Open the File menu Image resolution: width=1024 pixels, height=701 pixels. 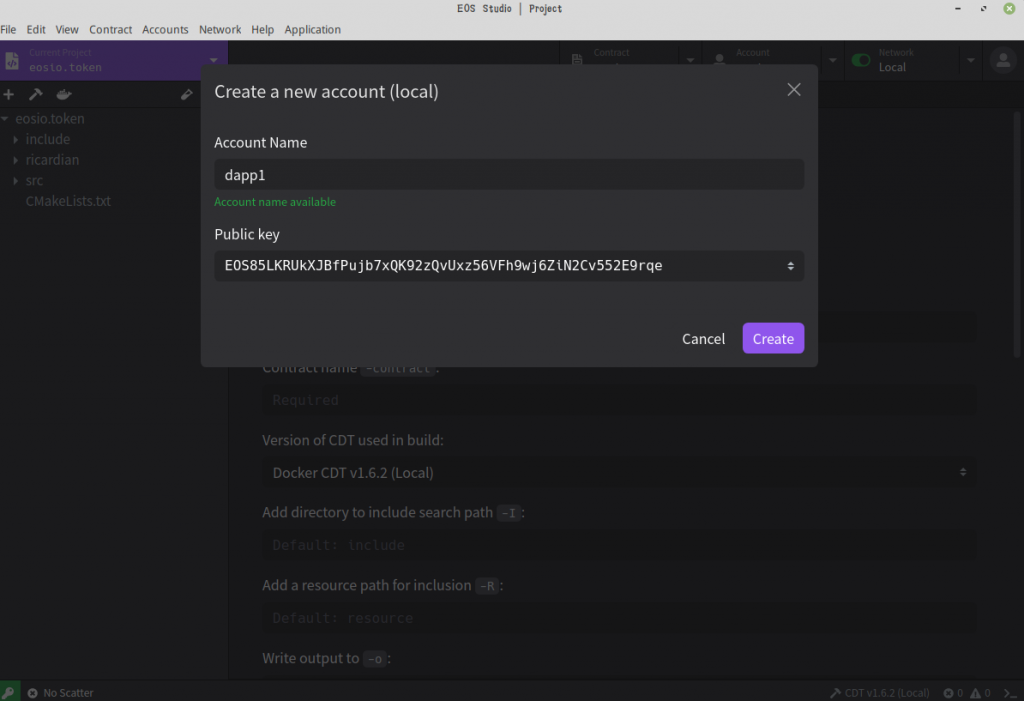point(8,29)
